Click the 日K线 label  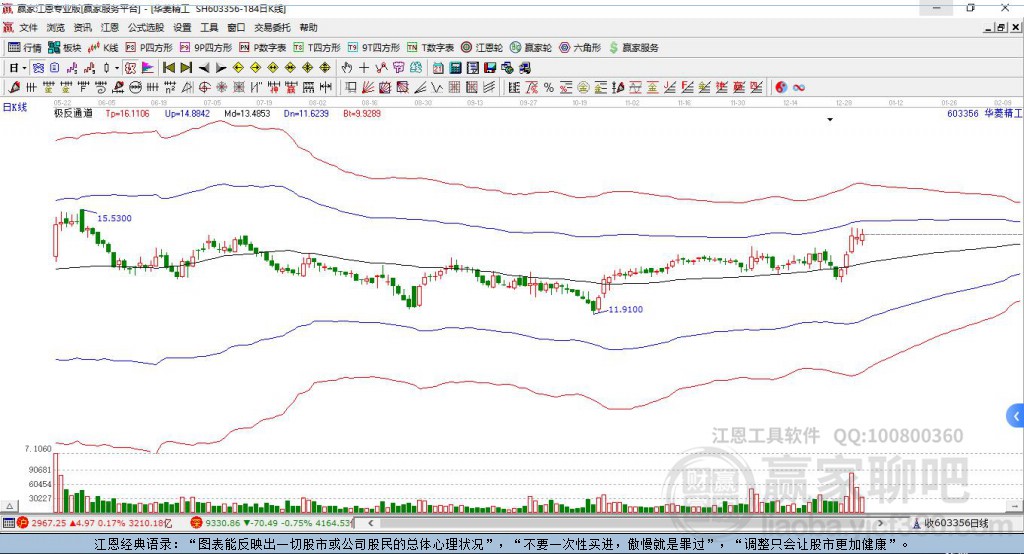tap(14, 107)
